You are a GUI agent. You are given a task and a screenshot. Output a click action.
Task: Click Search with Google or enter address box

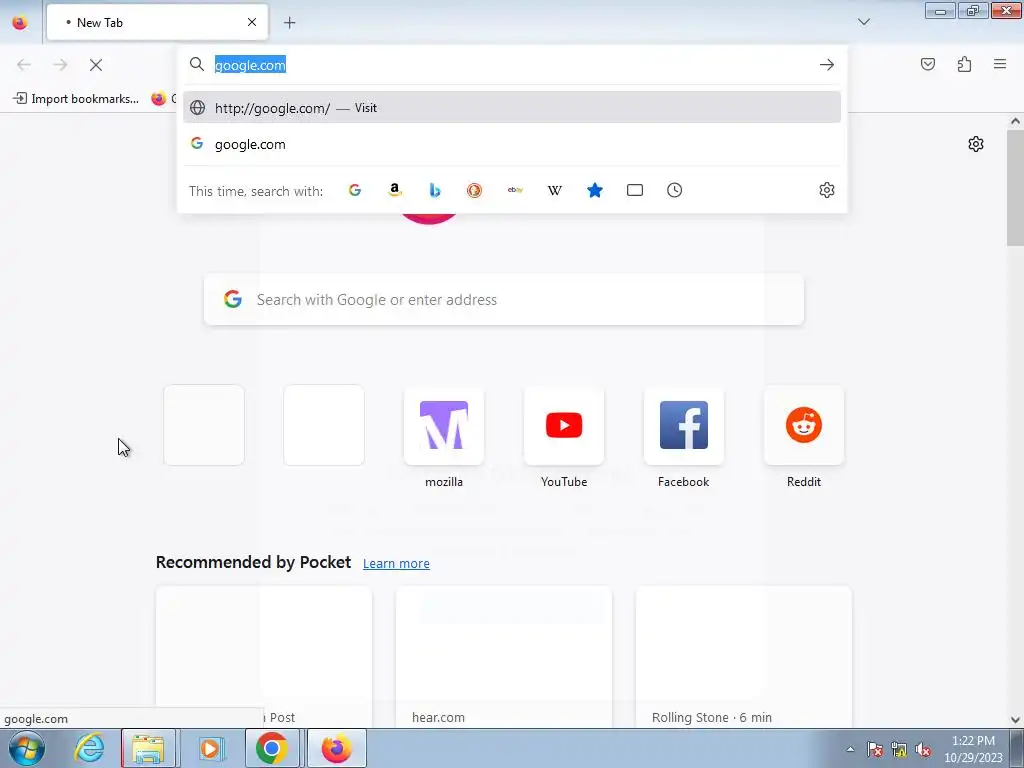[504, 300]
